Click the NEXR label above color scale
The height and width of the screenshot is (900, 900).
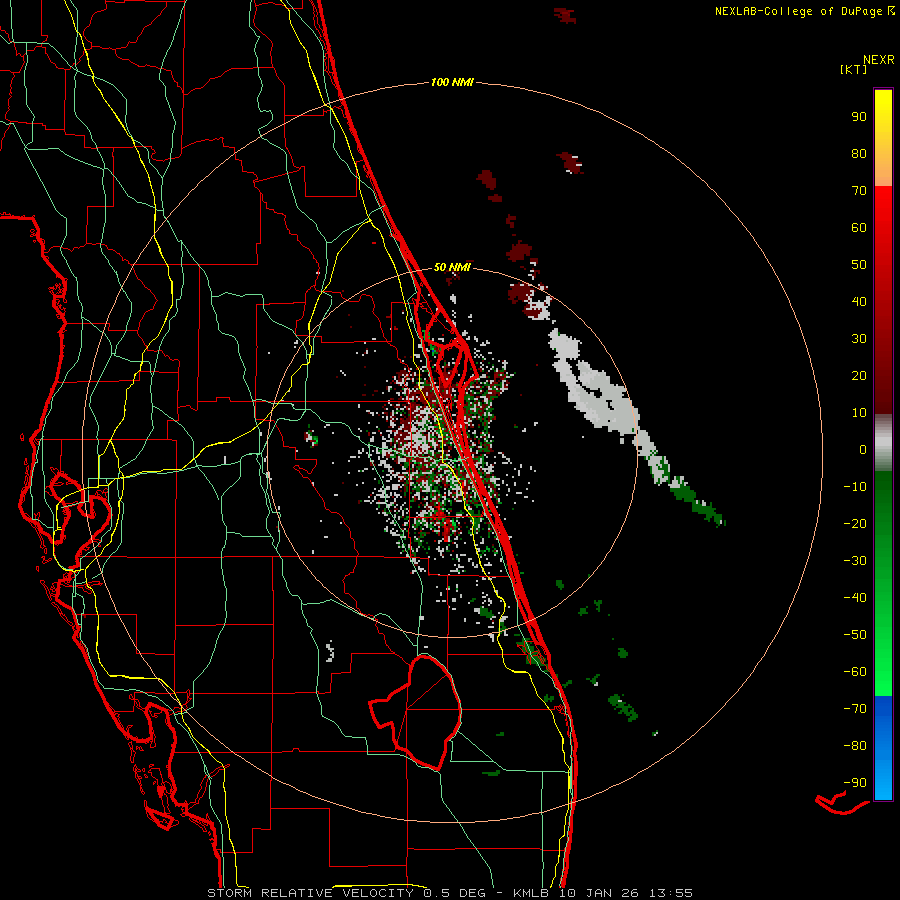pyautogui.click(x=878, y=60)
